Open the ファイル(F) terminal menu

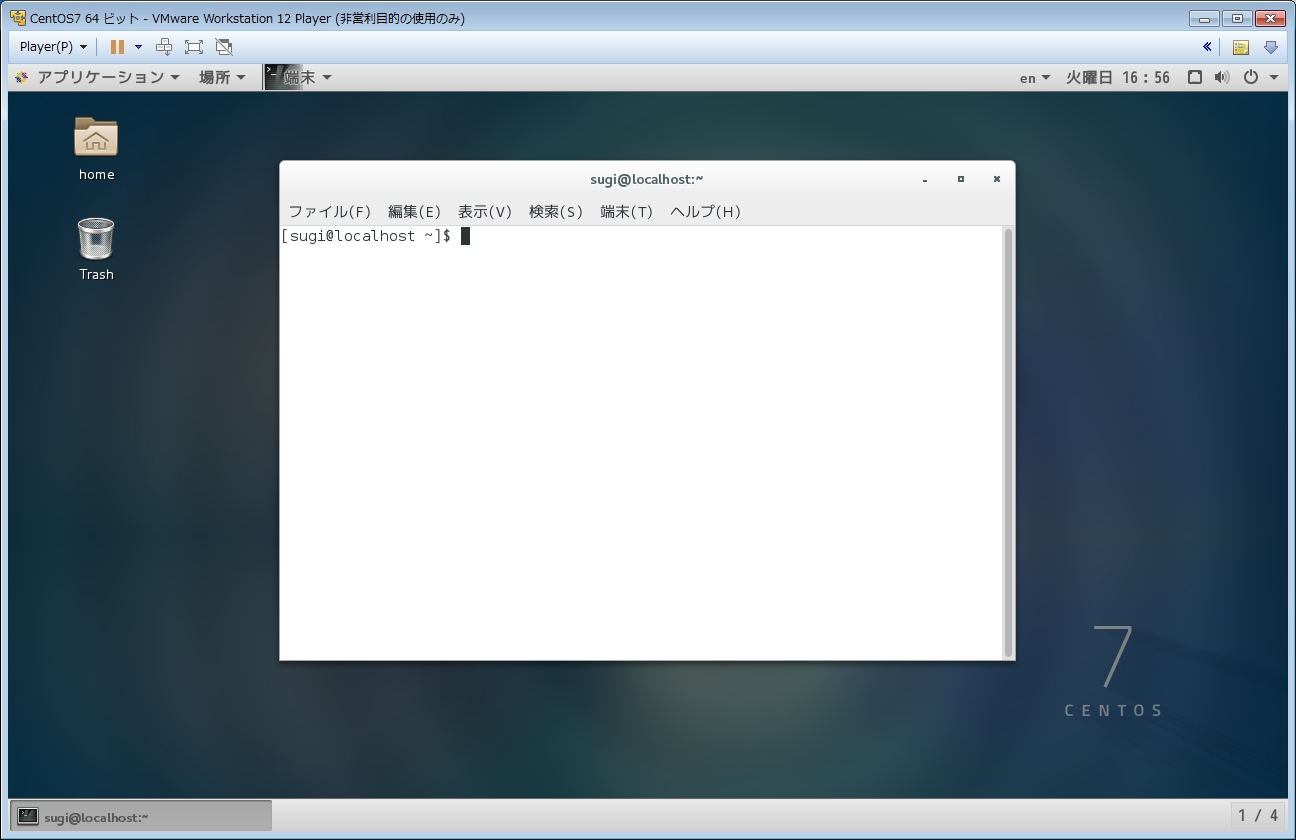pos(329,211)
